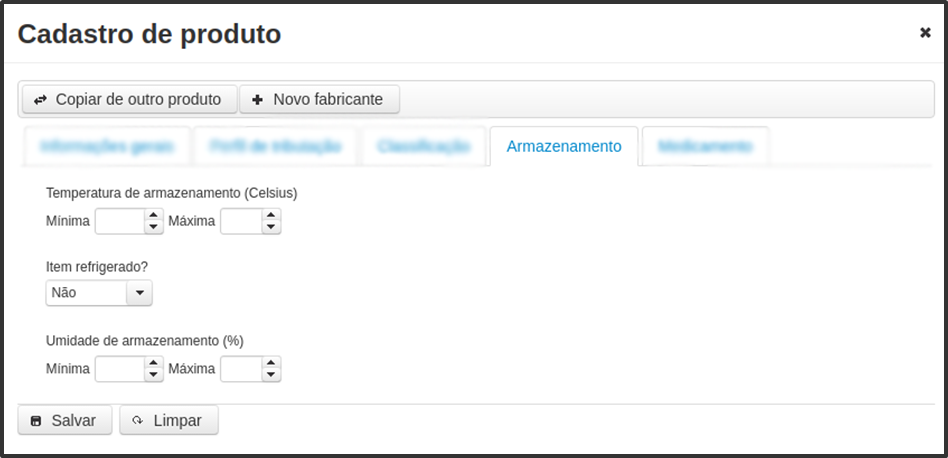This screenshot has width=948, height=458.
Task: Decrease maximum storage temperature with down arrow
Action: [271, 227]
